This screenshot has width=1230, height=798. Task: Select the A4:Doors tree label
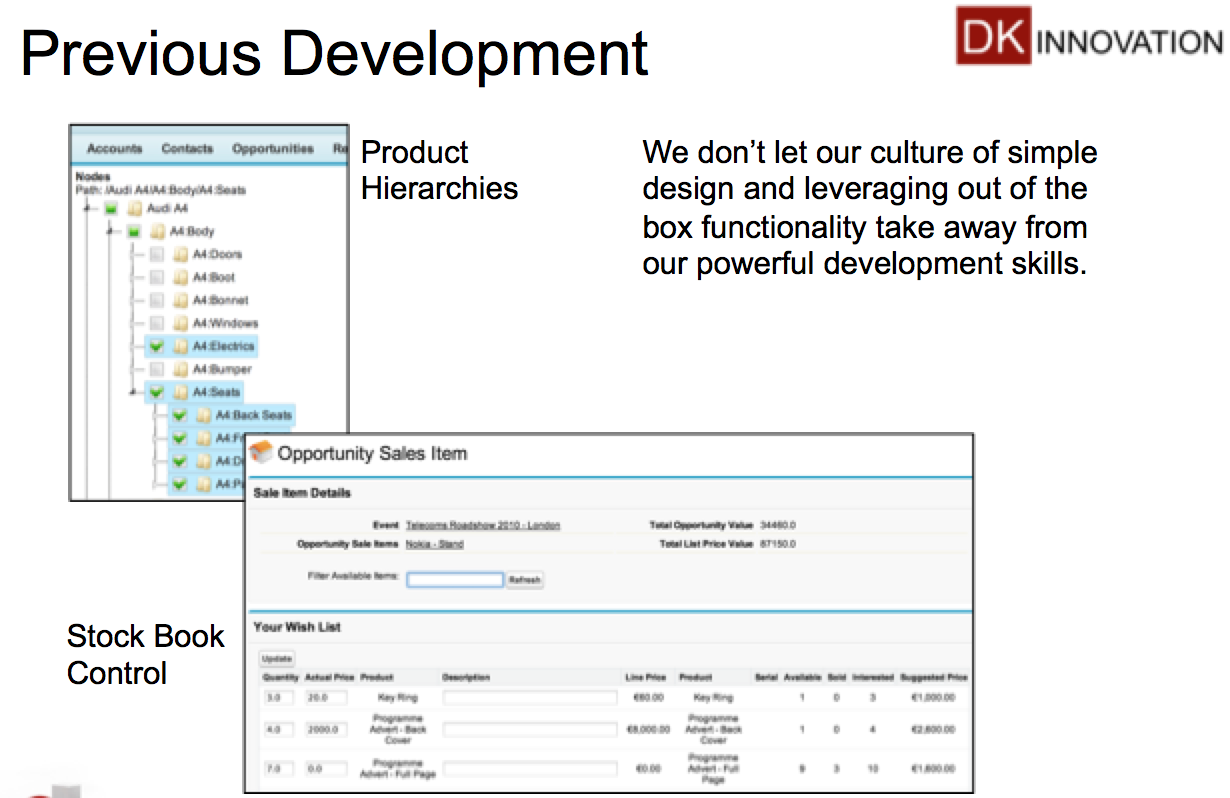(217, 255)
